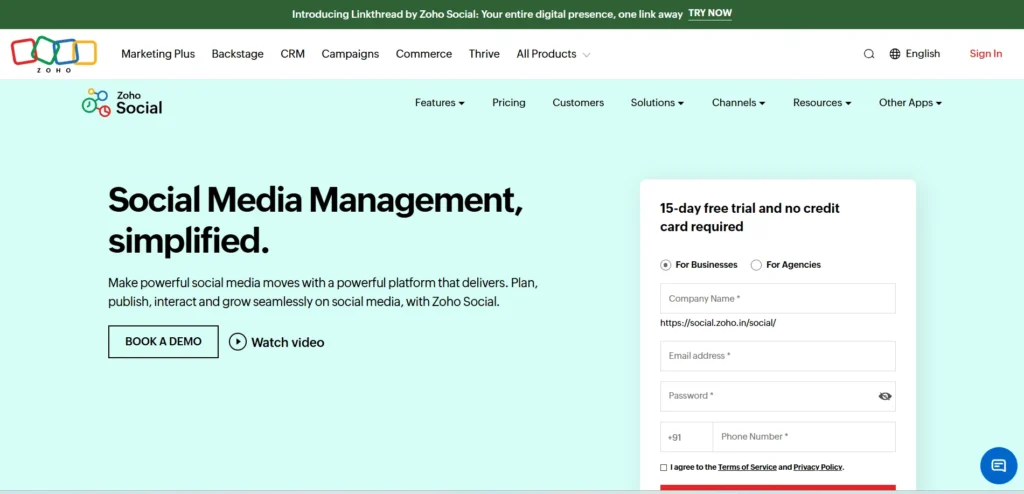Click the Zoho Social logo
Screen dimensions: 1024x494
(122, 103)
